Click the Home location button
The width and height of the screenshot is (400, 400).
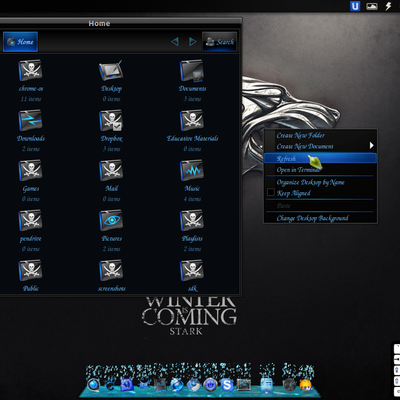click(x=20, y=42)
